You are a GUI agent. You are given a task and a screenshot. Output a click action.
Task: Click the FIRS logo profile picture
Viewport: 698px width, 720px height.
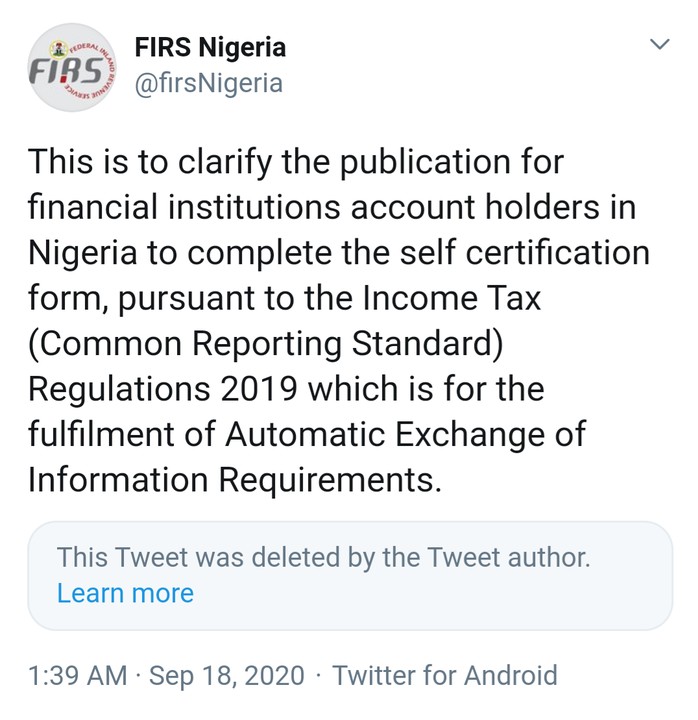[71, 68]
